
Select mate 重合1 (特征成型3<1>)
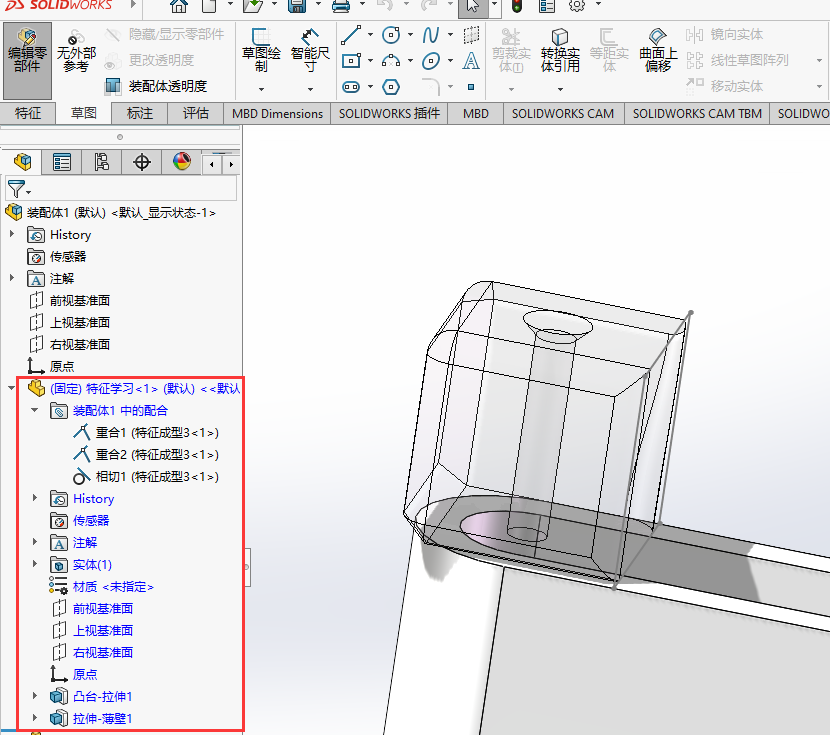click(146, 432)
